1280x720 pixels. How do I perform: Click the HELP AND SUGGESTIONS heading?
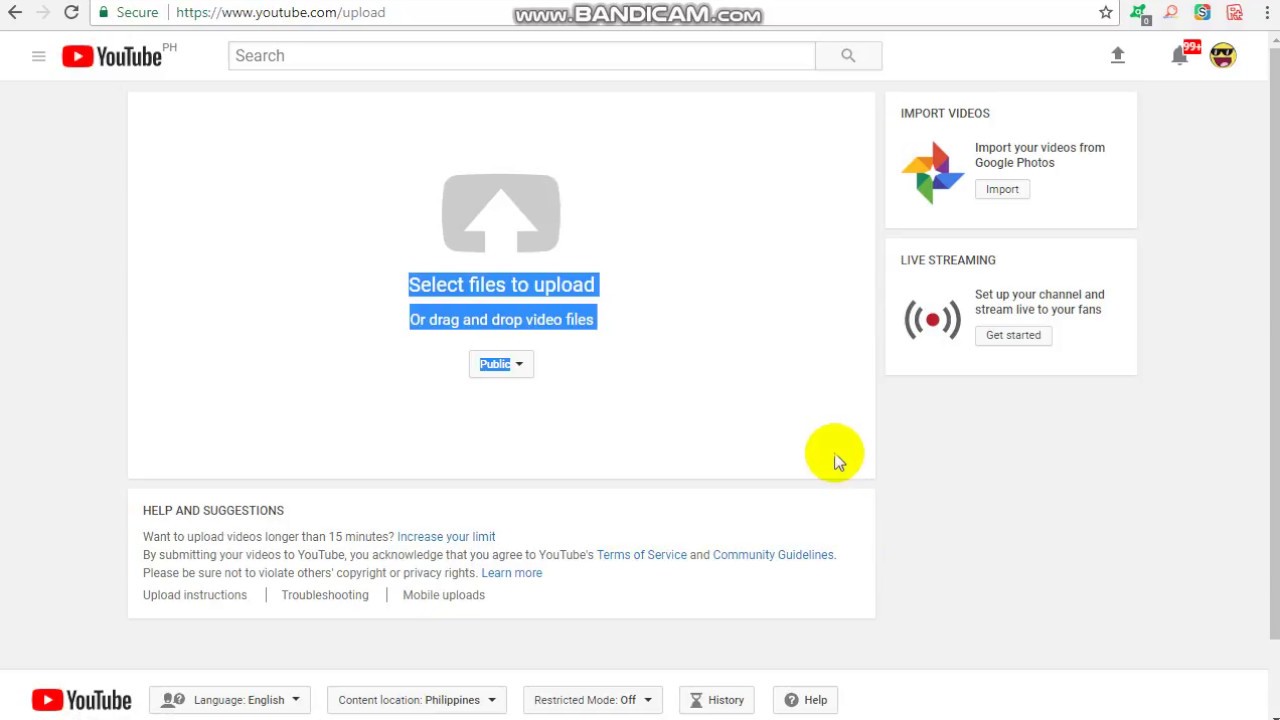[213, 510]
